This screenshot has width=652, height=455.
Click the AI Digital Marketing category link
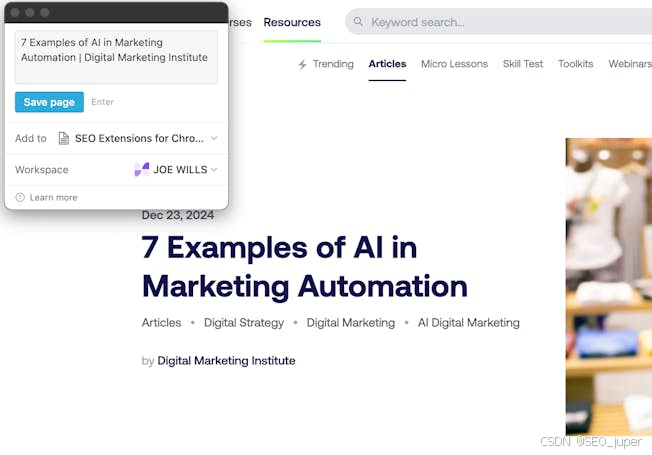(469, 323)
